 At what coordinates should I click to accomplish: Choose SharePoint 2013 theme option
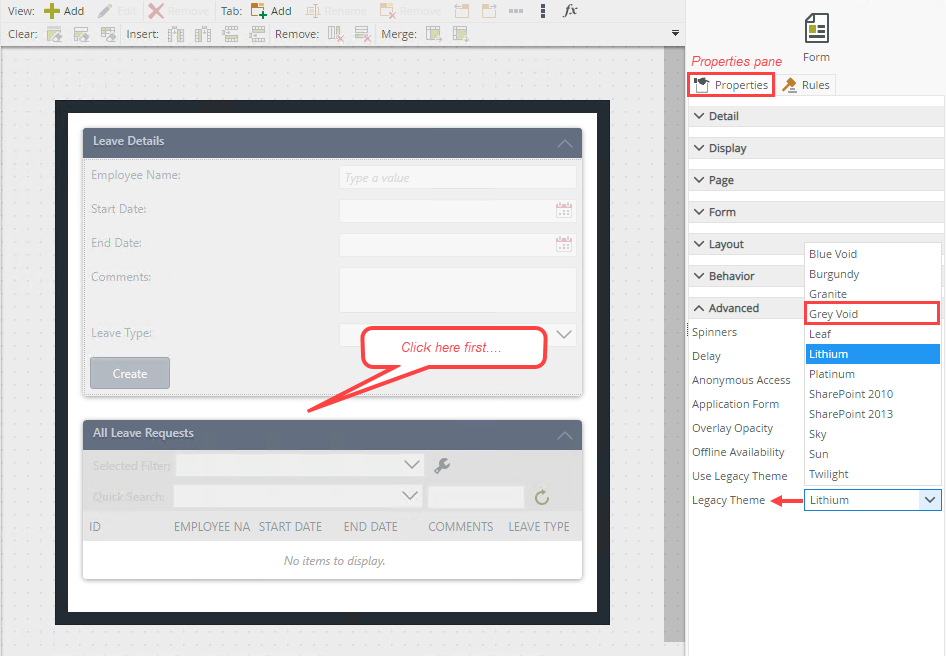[850, 414]
